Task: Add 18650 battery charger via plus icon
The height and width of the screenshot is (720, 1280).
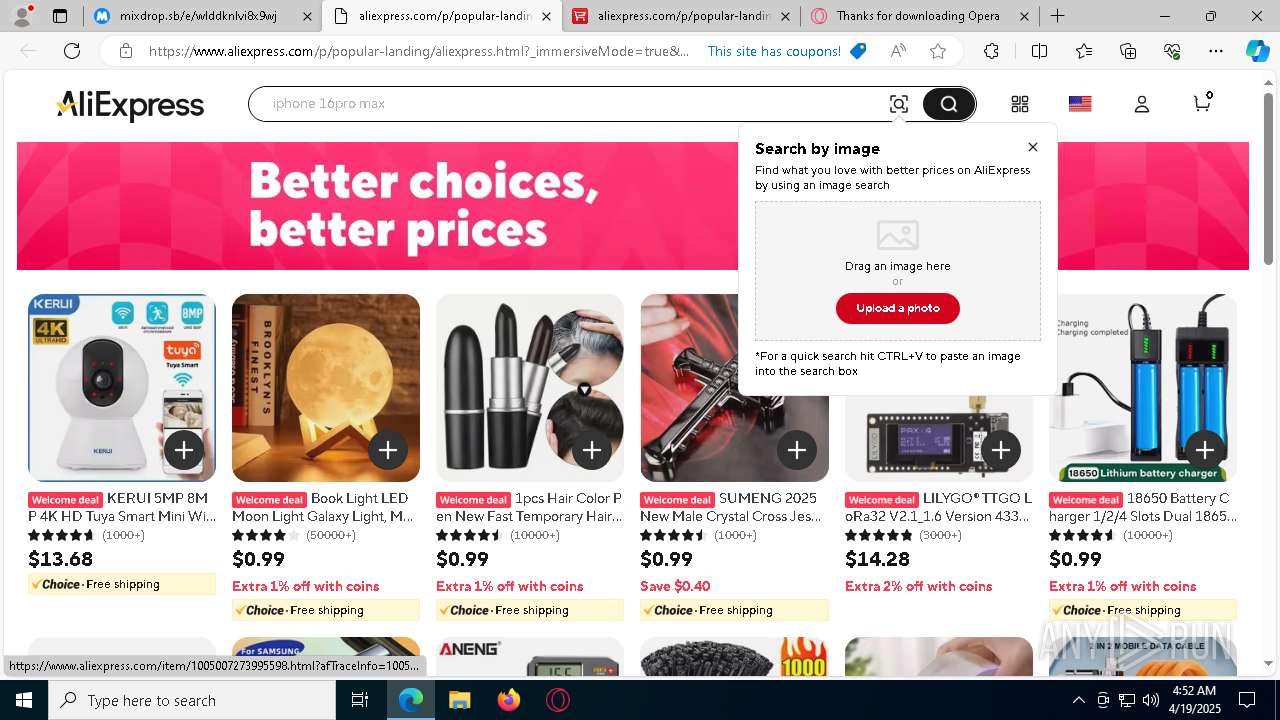Action: pyautogui.click(x=1205, y=450)
